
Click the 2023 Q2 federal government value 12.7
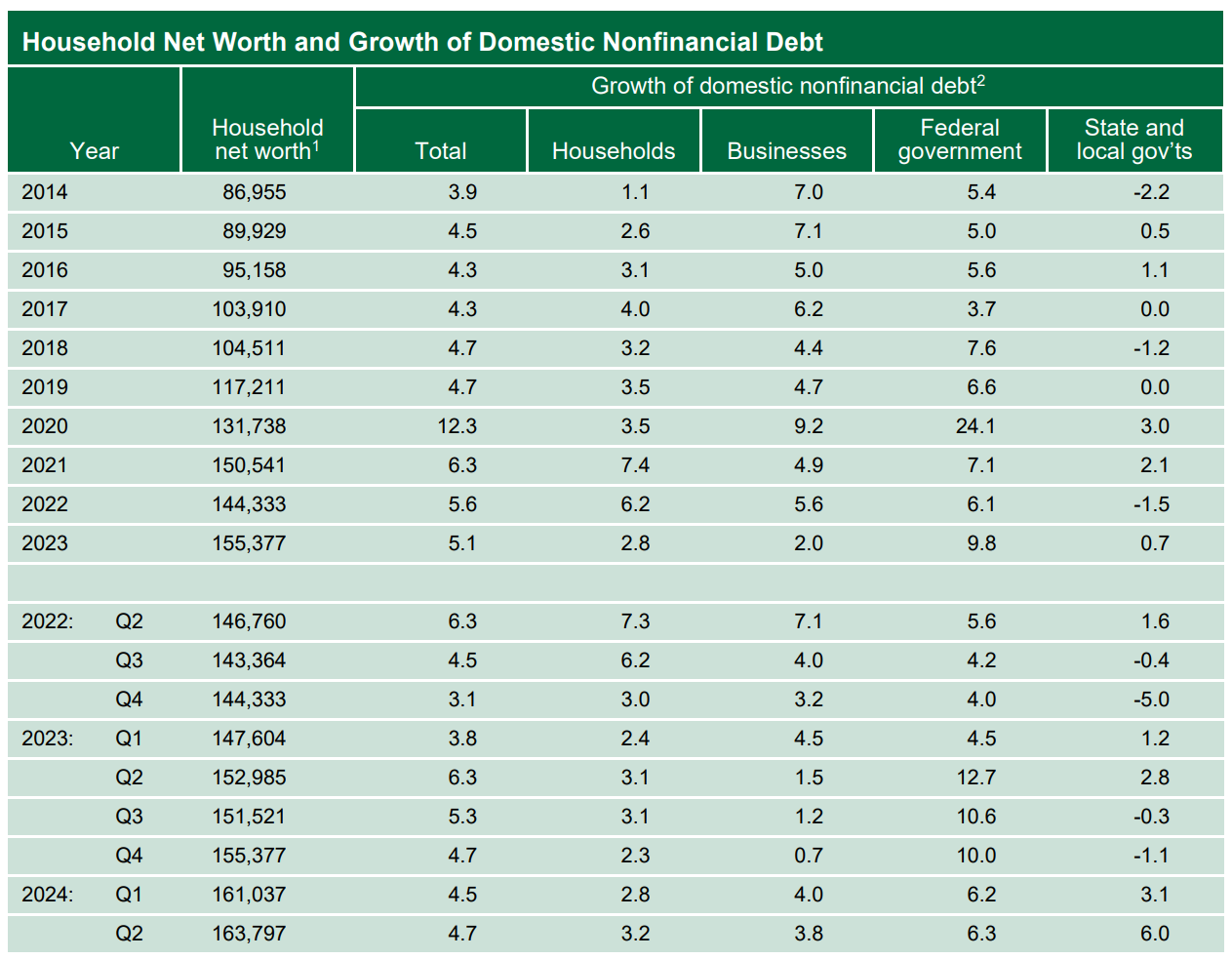[976, 778]
